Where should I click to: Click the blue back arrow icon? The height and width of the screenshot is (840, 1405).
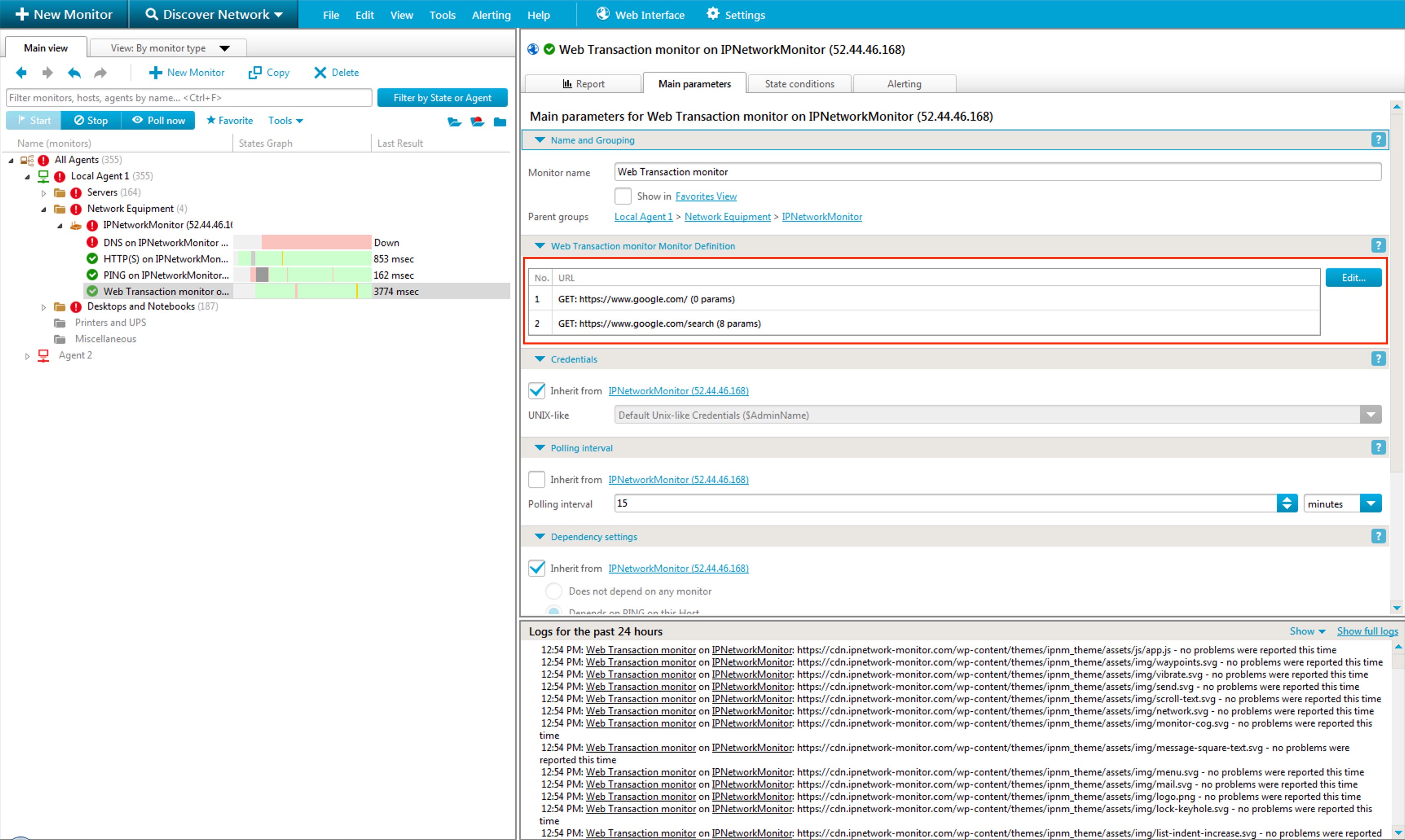coord(22,73)
